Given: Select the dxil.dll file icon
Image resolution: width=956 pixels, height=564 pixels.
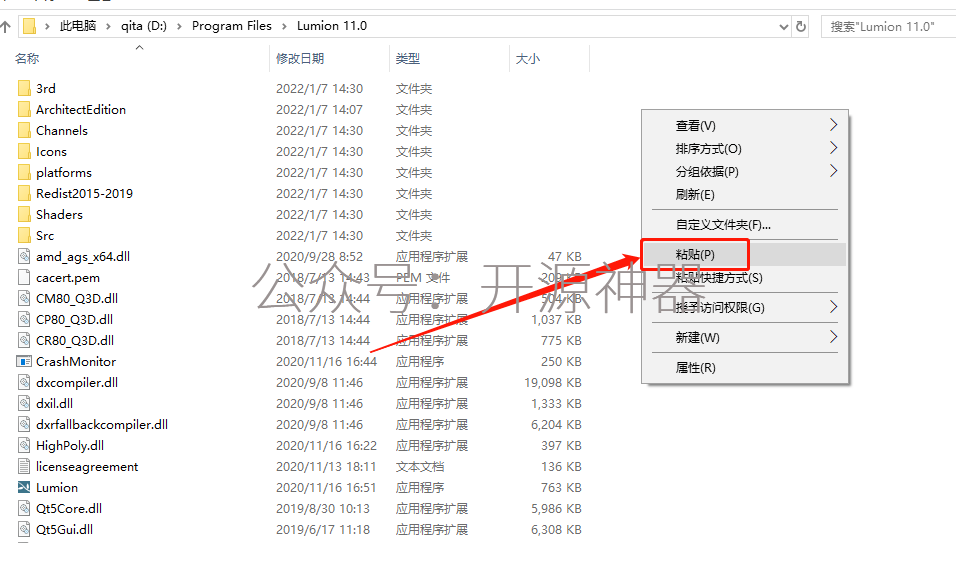Looking at the screenshot, I should [24, 404].
